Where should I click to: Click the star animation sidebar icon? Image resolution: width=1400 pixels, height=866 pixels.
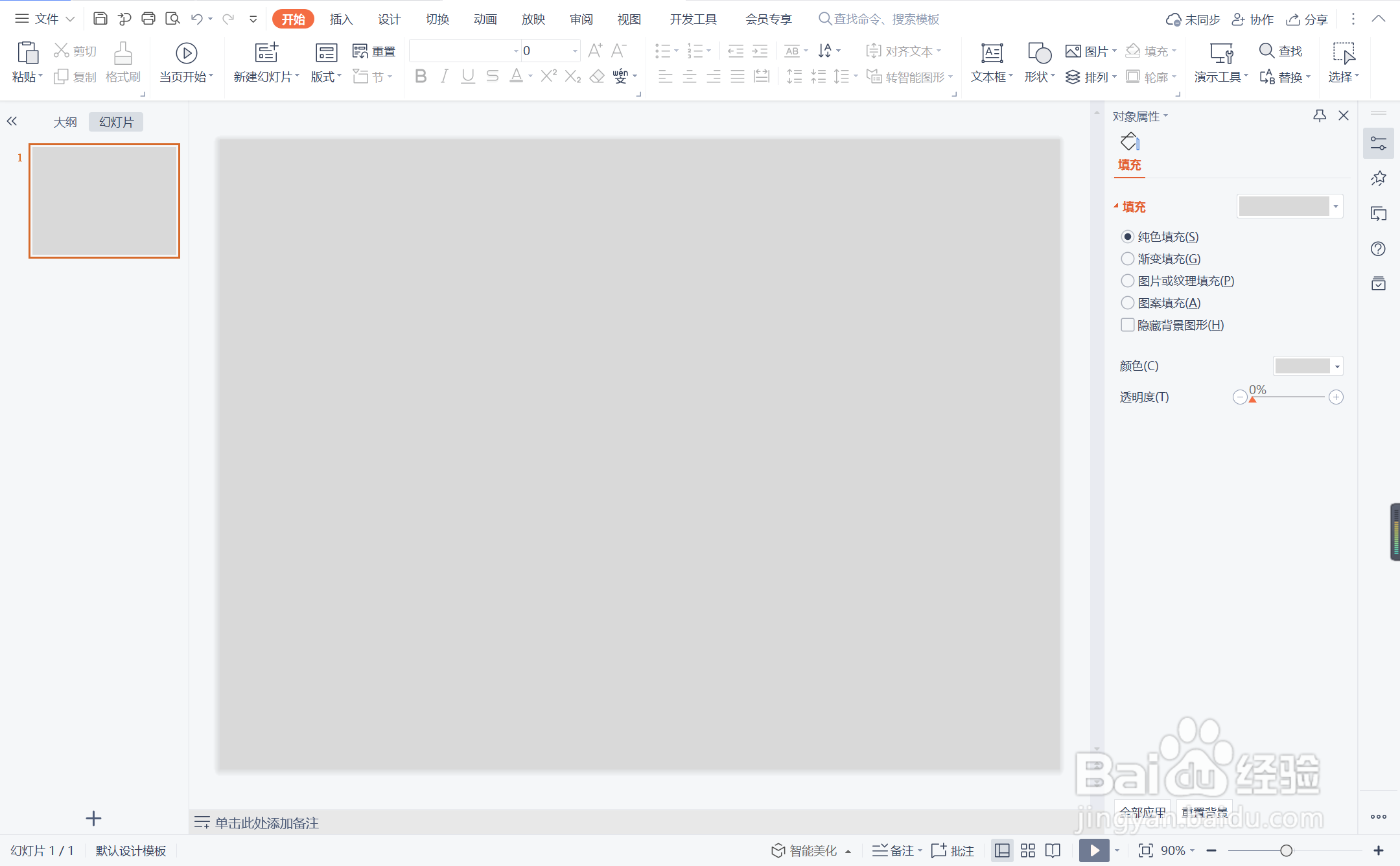coord(1379,178)
